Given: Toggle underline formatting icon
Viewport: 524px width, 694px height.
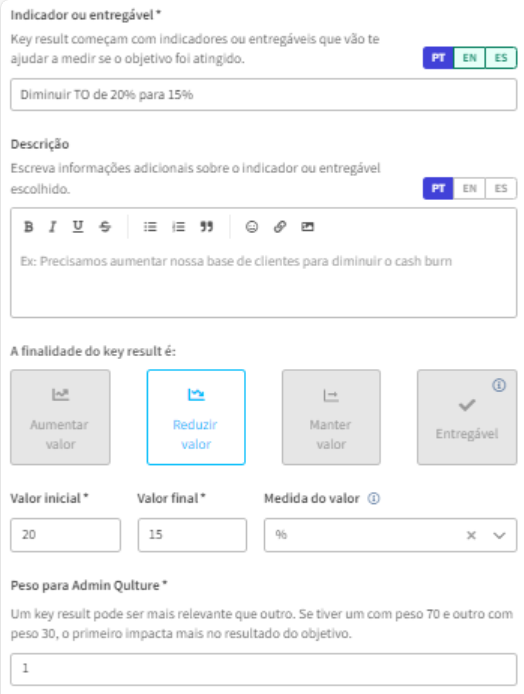Looking at the screenshot, I should [78, 227].
